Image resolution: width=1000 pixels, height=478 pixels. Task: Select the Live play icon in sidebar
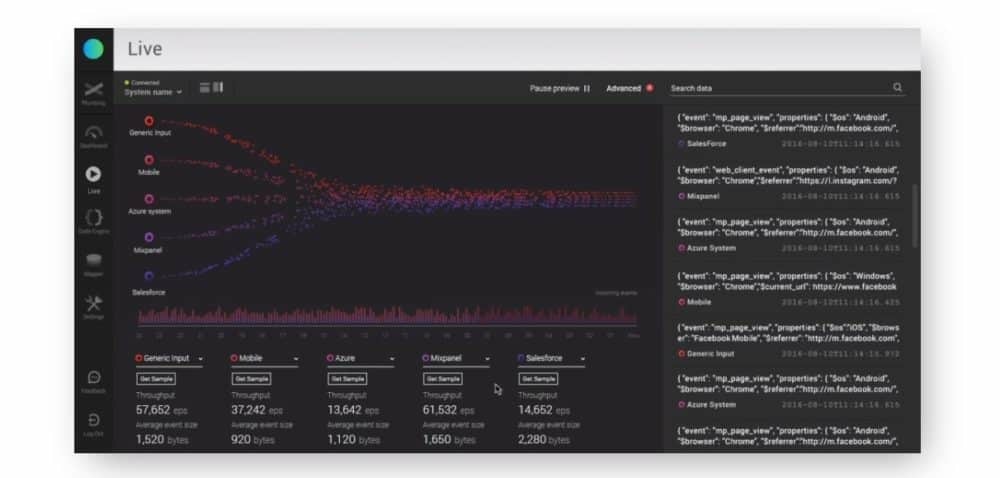click(x=93, y=175)
